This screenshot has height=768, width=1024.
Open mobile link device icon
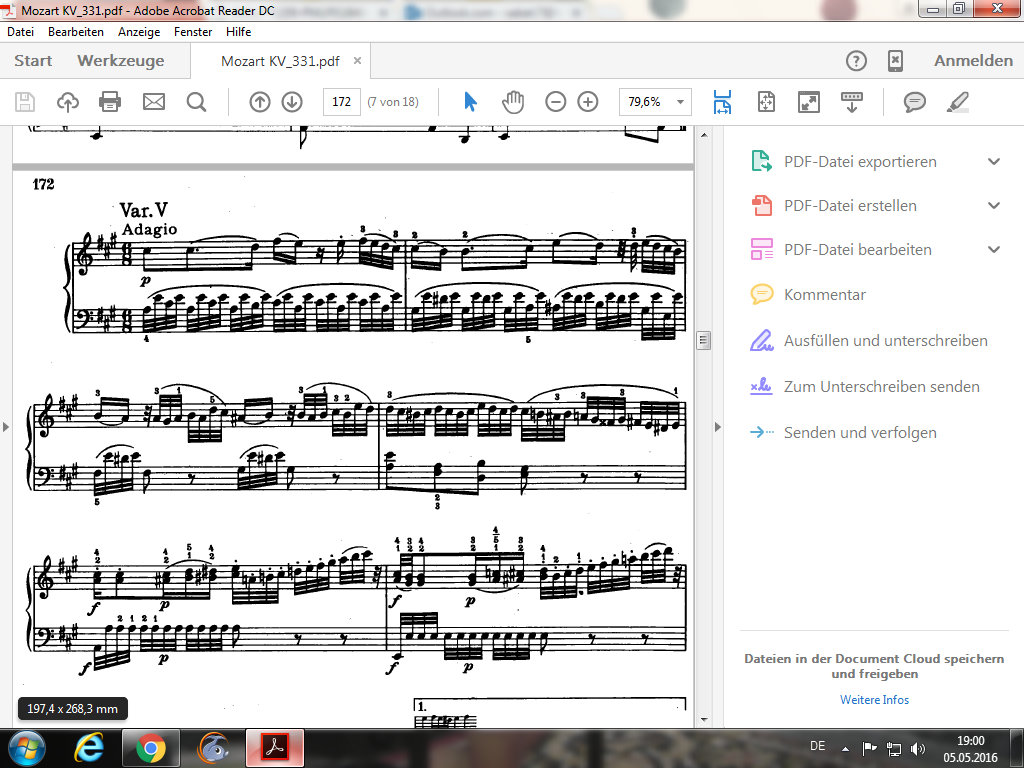(x=895, y=61)
